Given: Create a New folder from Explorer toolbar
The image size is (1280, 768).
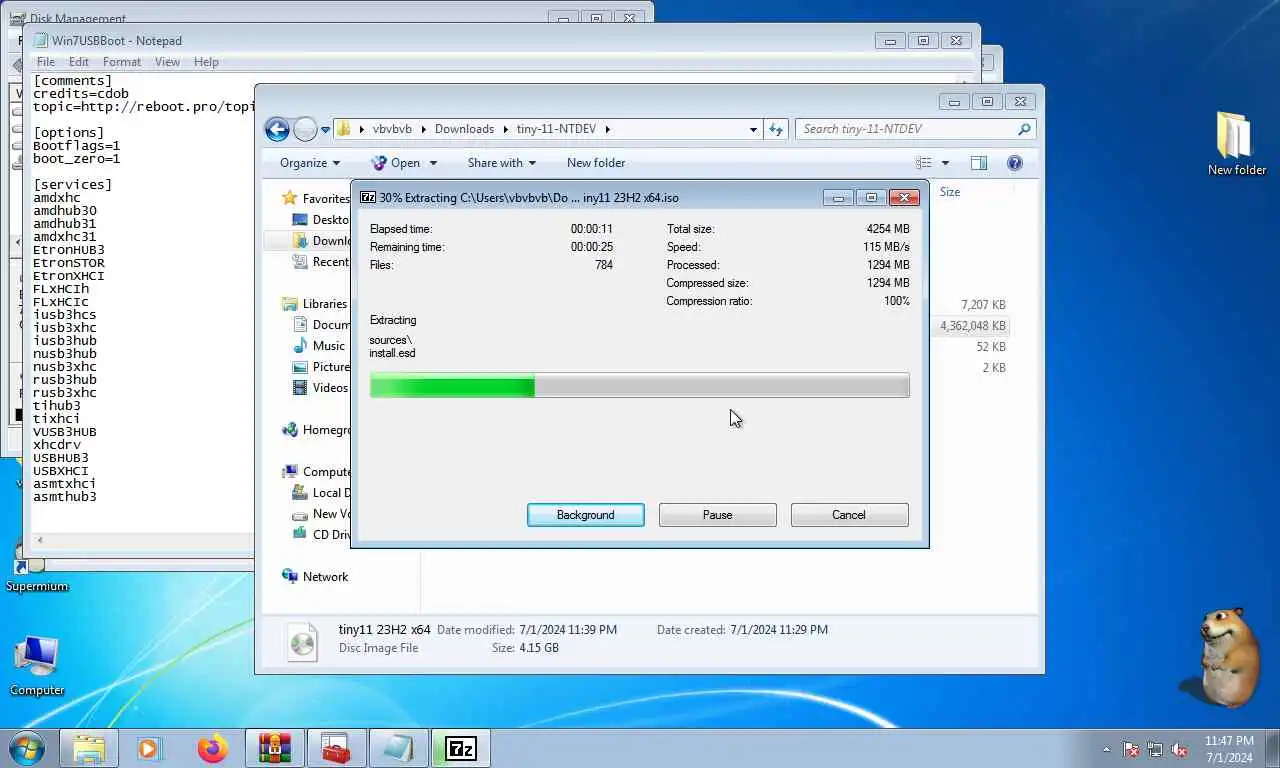Looking at the screenshot, I should point(596,163).
